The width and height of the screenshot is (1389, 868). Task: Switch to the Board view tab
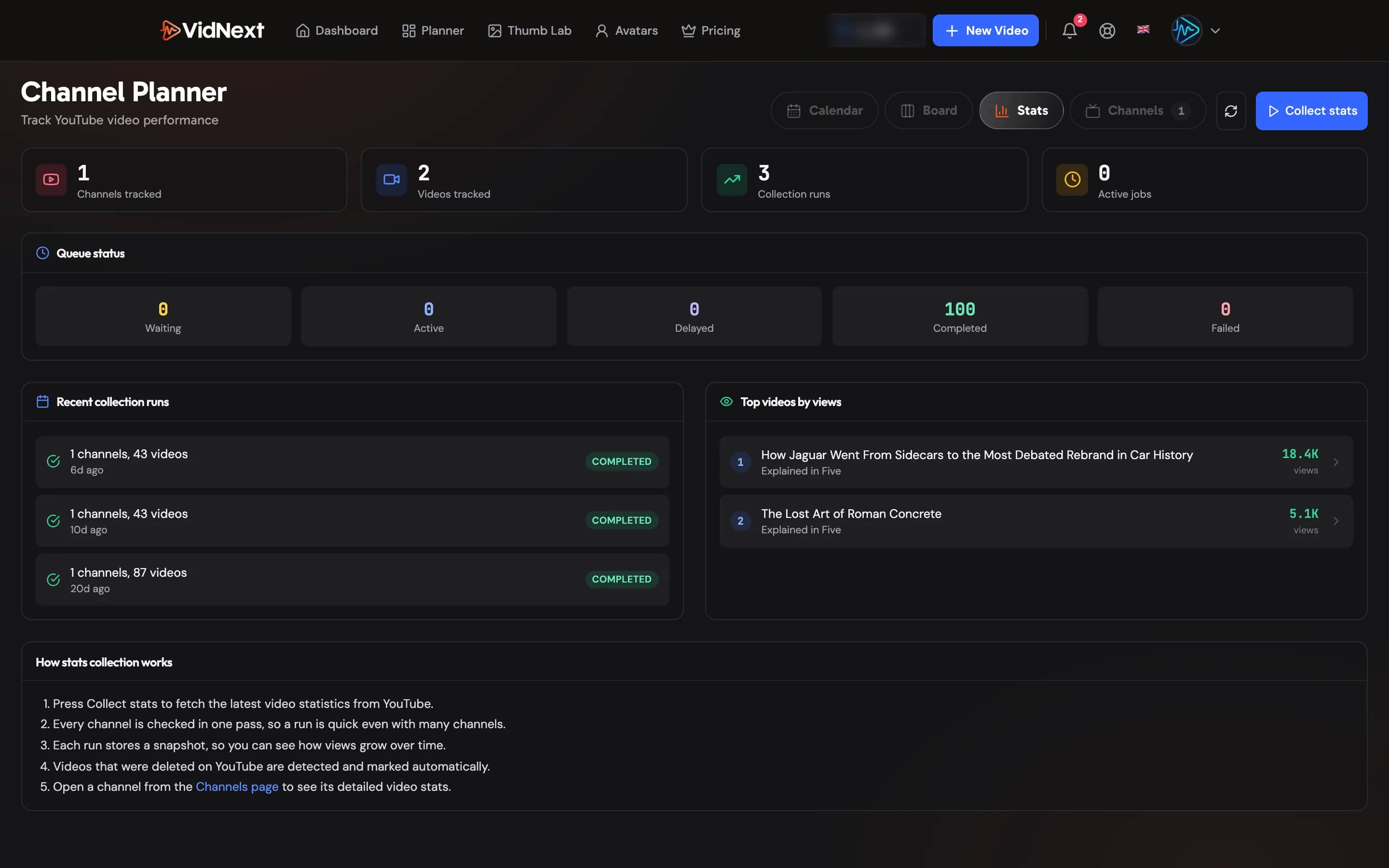click(929, 111)
